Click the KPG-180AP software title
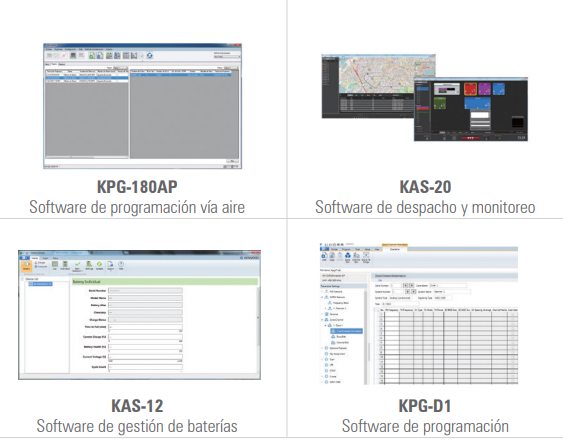The image size is (563, 443). [137, 187]
